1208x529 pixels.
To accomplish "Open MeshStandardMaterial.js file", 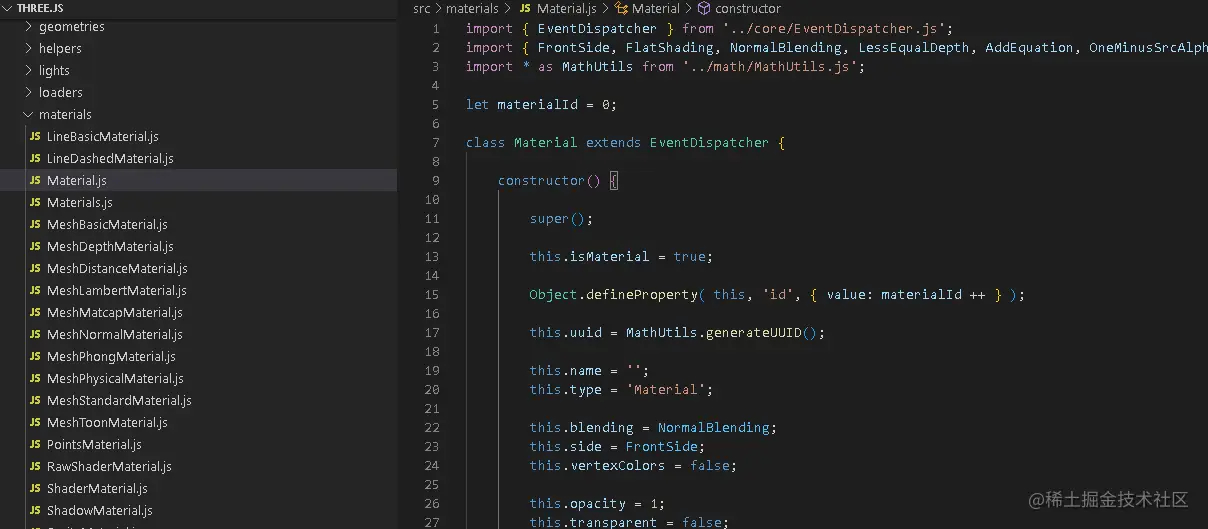I will (x=119, y=400).
